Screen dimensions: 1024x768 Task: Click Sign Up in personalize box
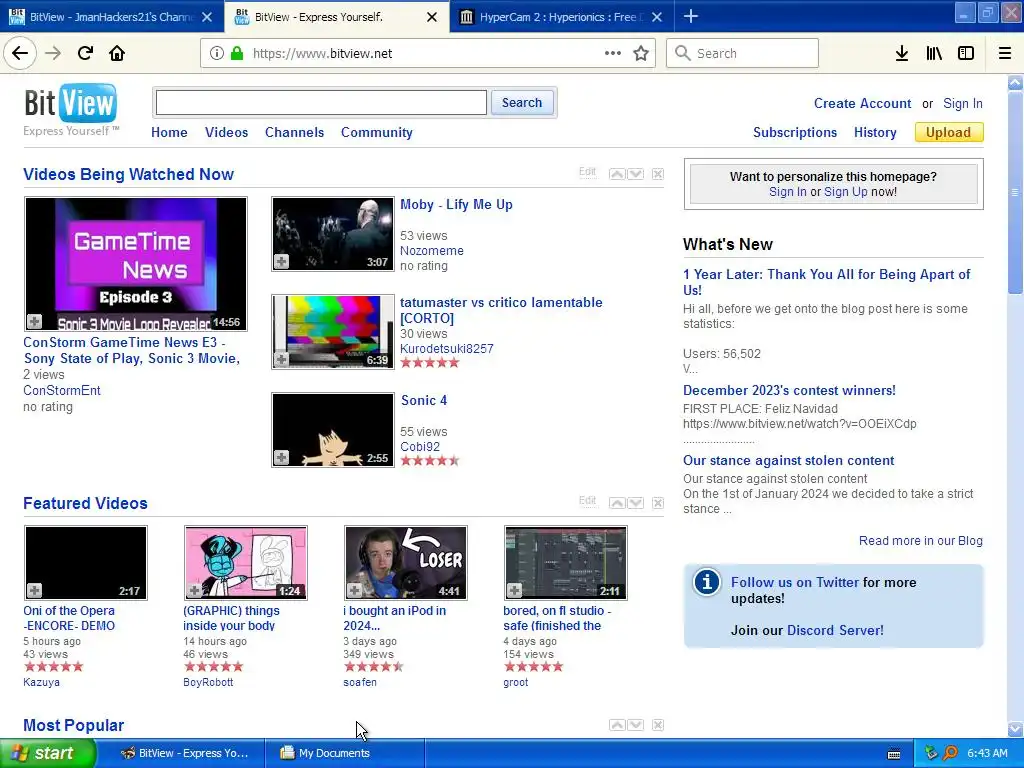point(846,191)
